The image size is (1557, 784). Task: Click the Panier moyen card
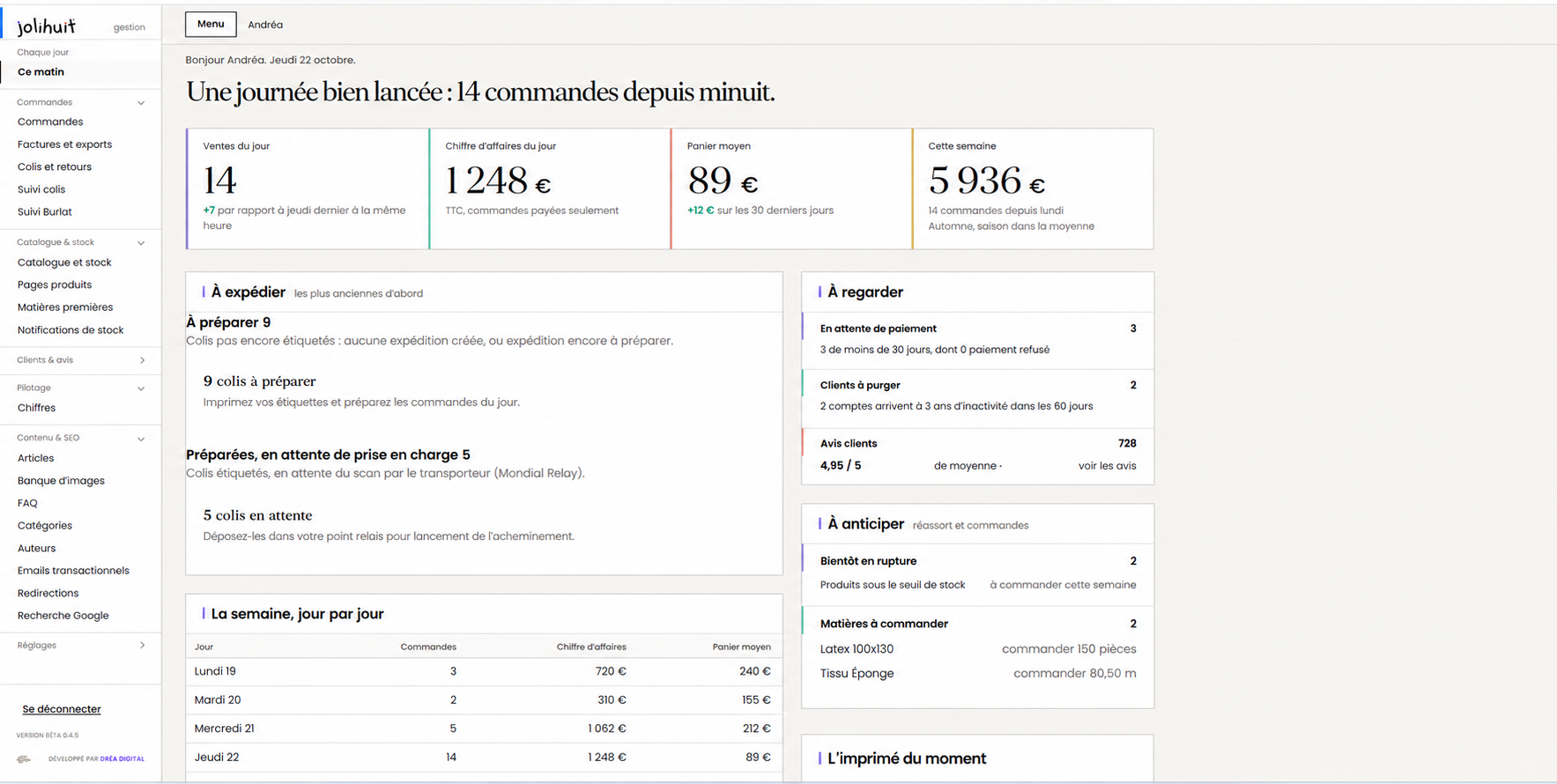coord(791,189)
